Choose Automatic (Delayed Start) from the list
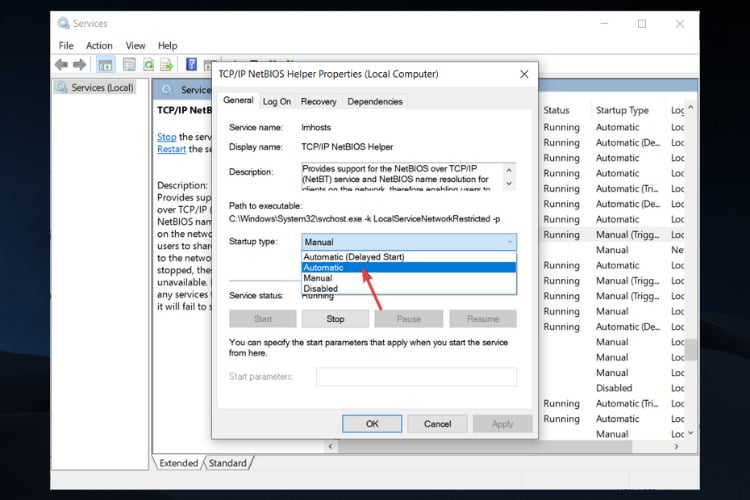This screenshot has height=500, width=750. coord(409,257)
